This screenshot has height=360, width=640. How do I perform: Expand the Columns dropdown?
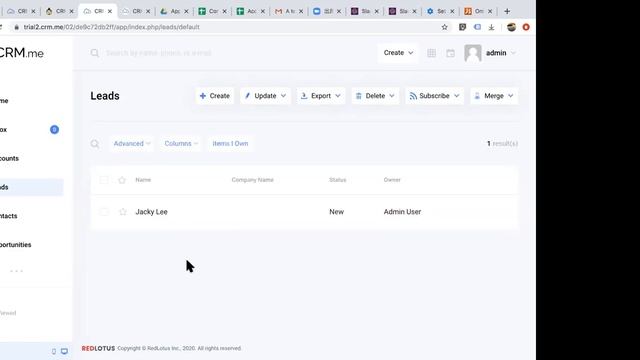point(181,144)
